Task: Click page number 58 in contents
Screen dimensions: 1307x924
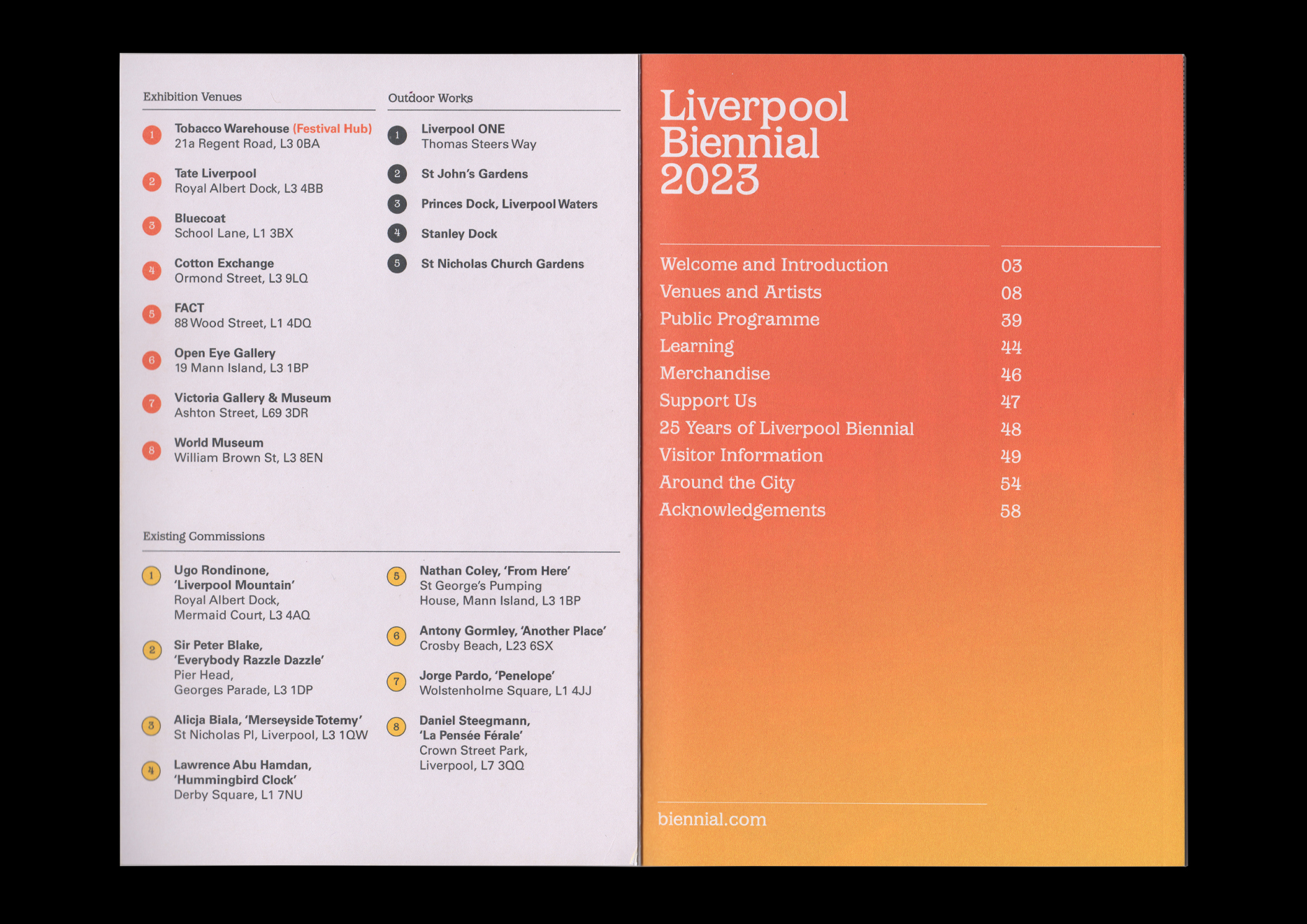Action: (1011, 512)
